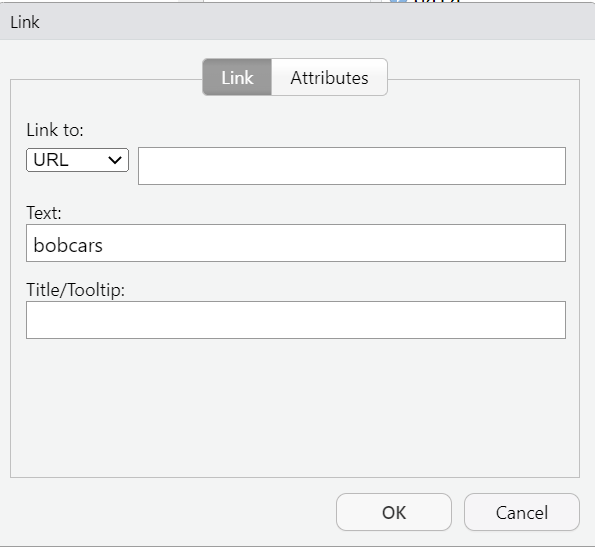Click into the Text field containing bobcars
The width and height of the screenshot is (595, 547).
[x=296, y=243]
